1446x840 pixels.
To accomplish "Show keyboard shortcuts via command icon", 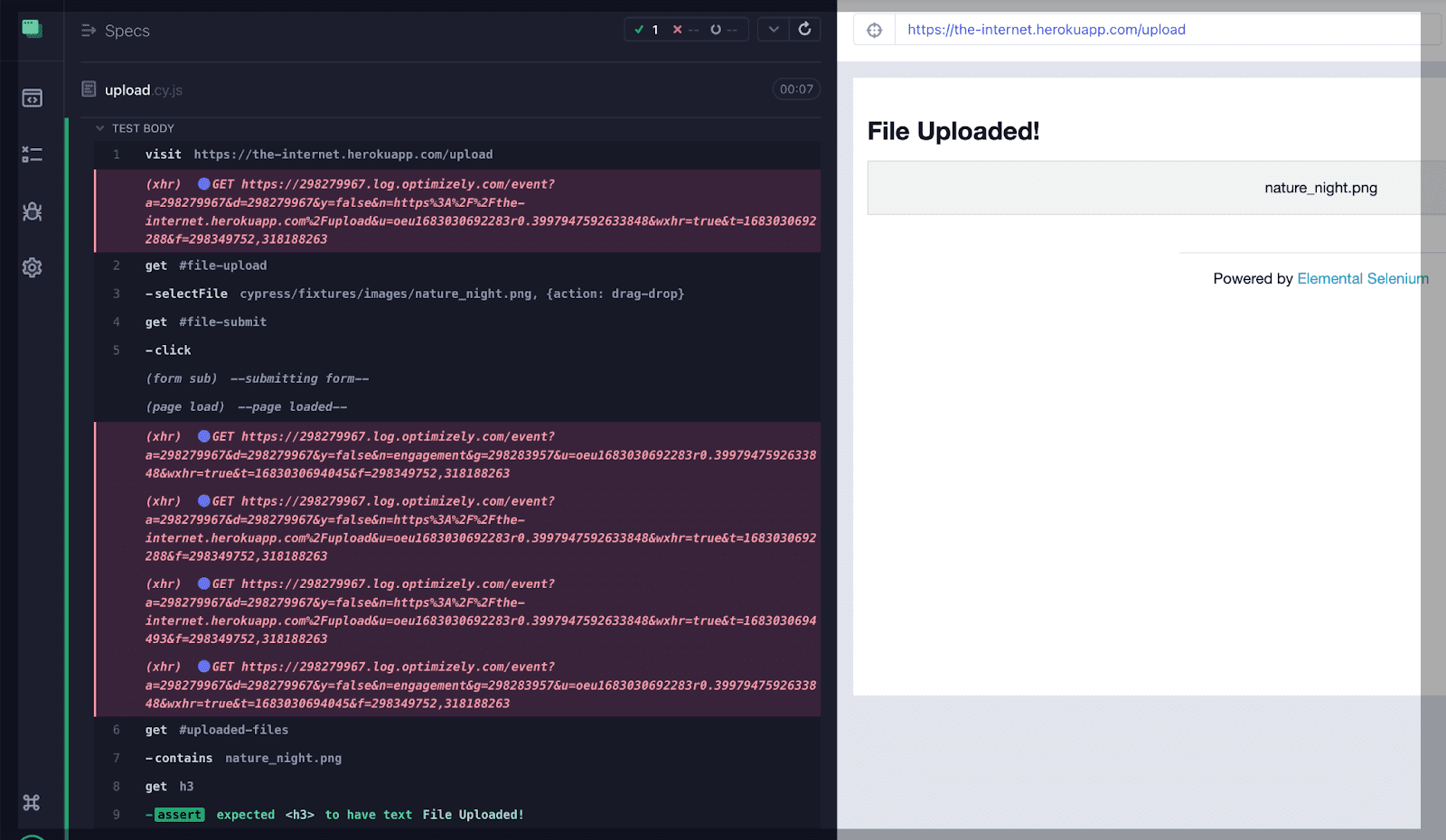I will (32, 801).
